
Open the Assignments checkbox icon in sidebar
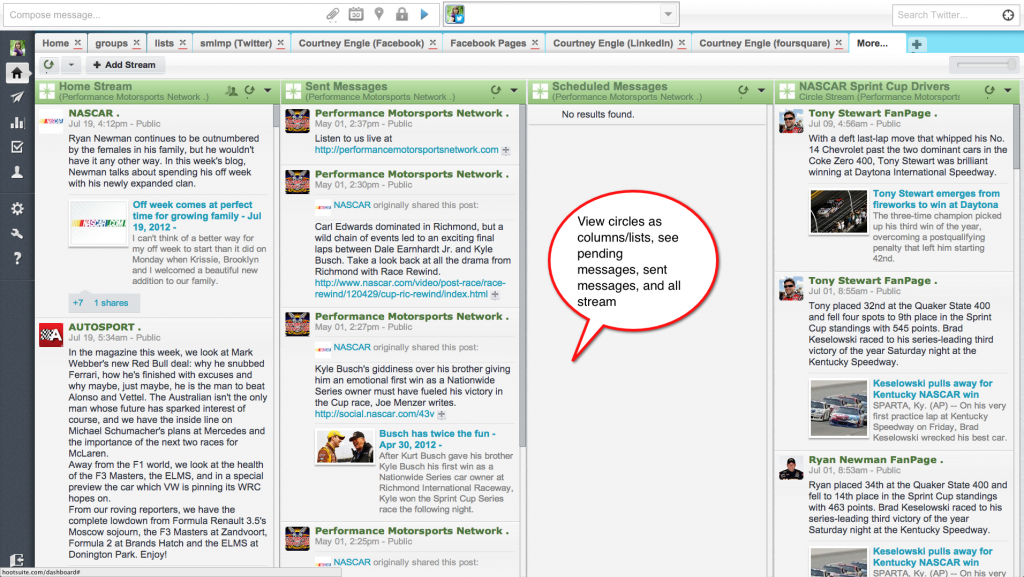click(x=17, y=147)
